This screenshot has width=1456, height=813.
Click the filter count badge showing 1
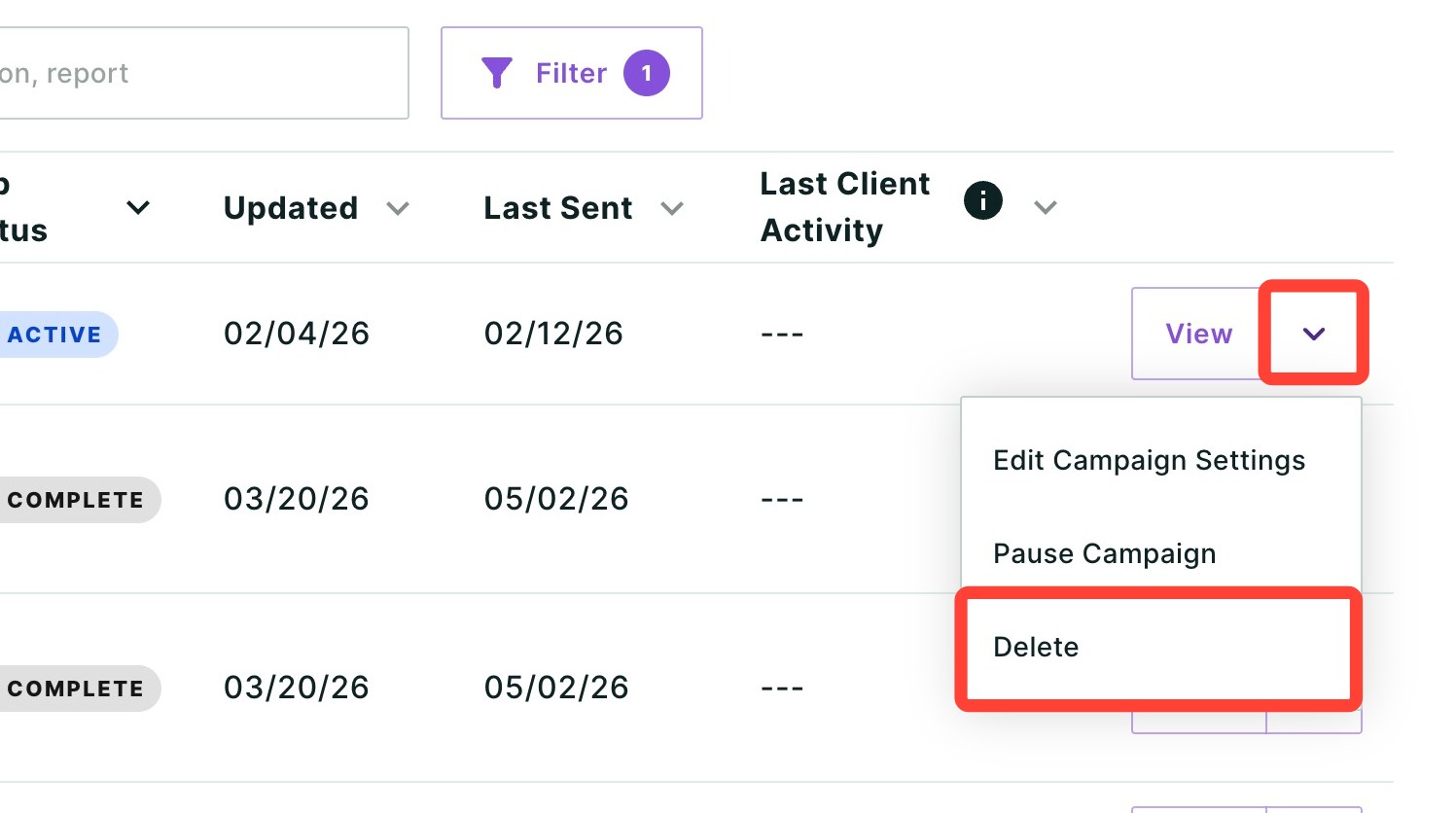point(647,73)
